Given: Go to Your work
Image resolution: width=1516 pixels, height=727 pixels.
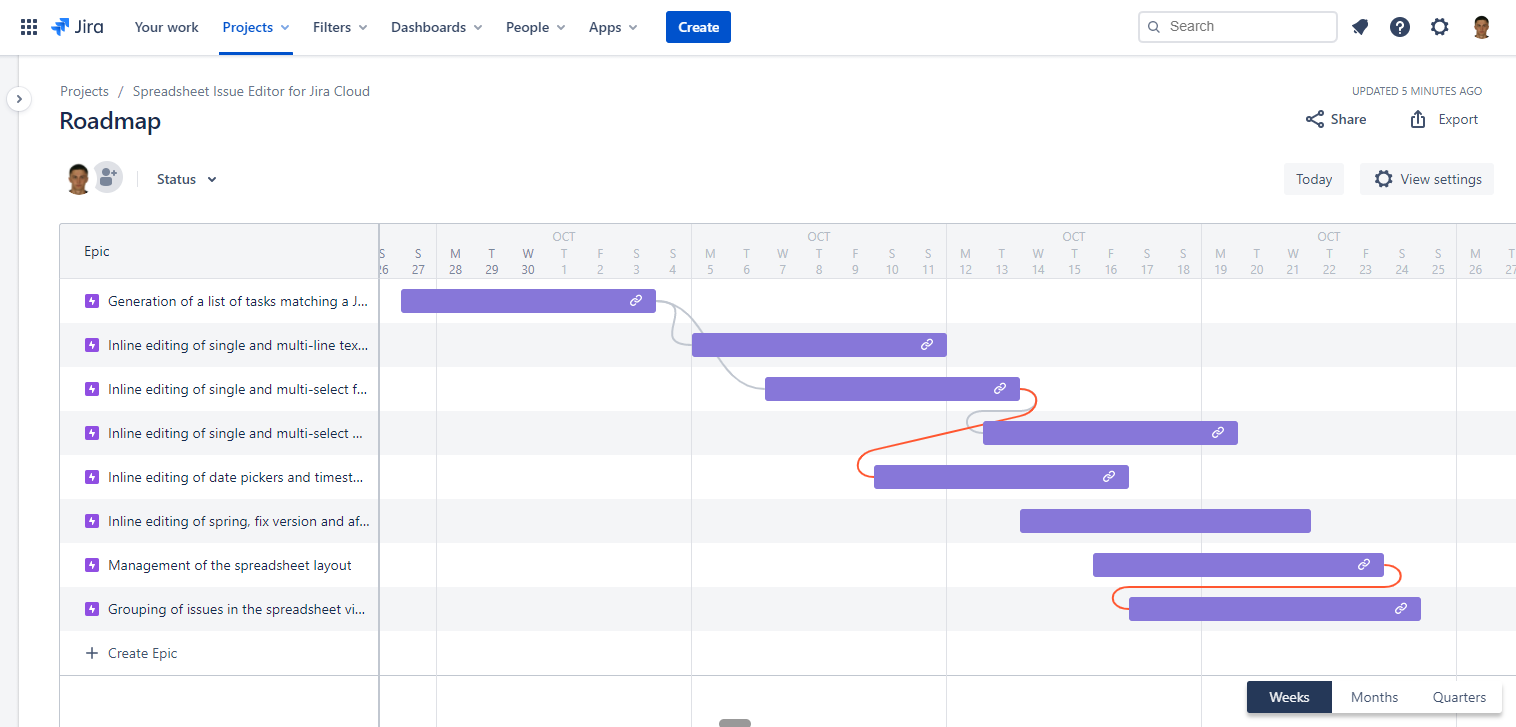Looking at the screenshot, I should [167, 27].
